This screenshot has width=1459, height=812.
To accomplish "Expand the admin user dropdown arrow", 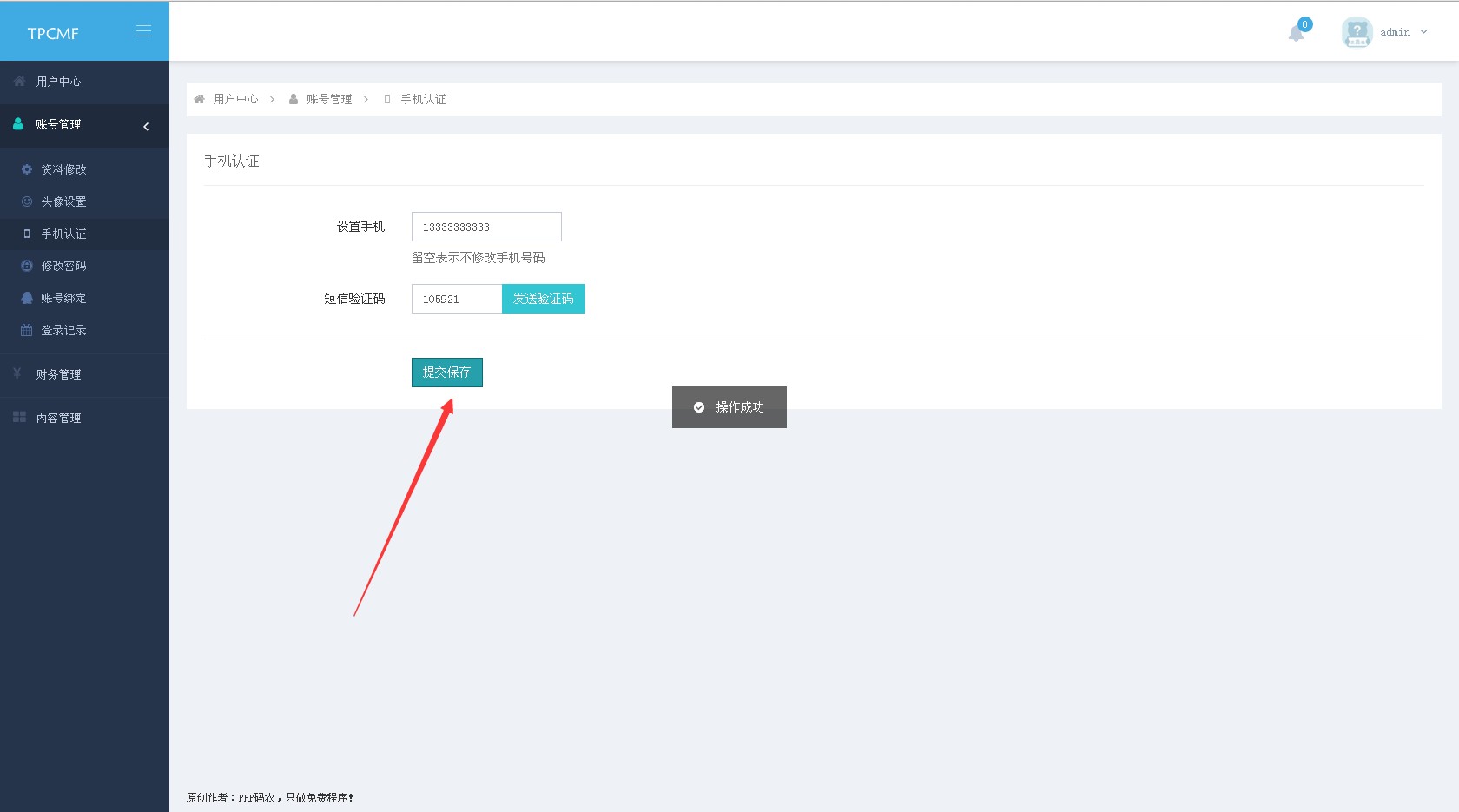I will click(x=1423, y=32).
